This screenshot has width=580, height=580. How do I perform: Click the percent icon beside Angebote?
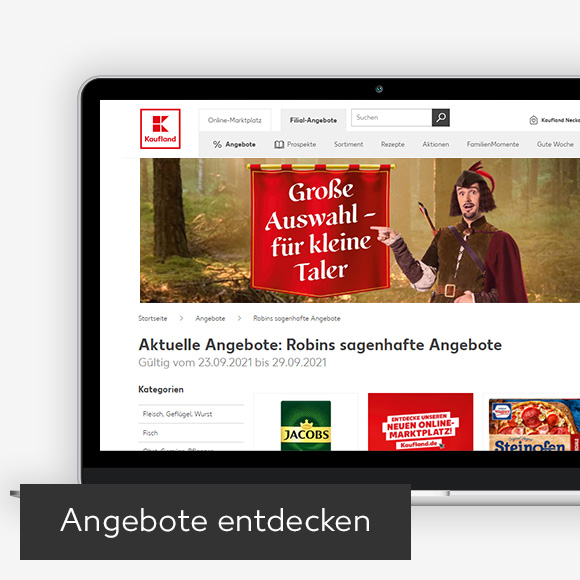[217, 144]
